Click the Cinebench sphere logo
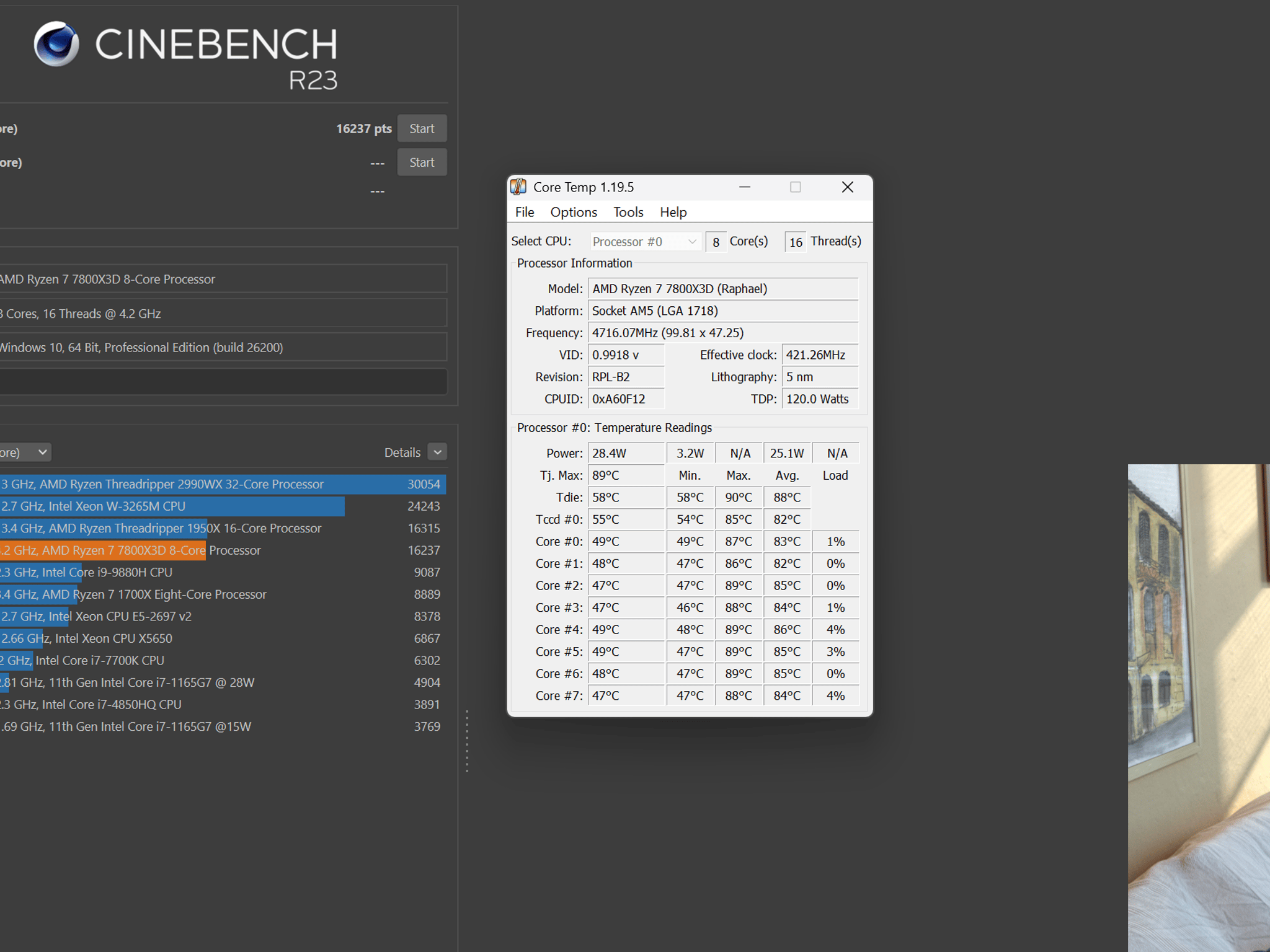 pyautogui.click(x=56, y=44)
